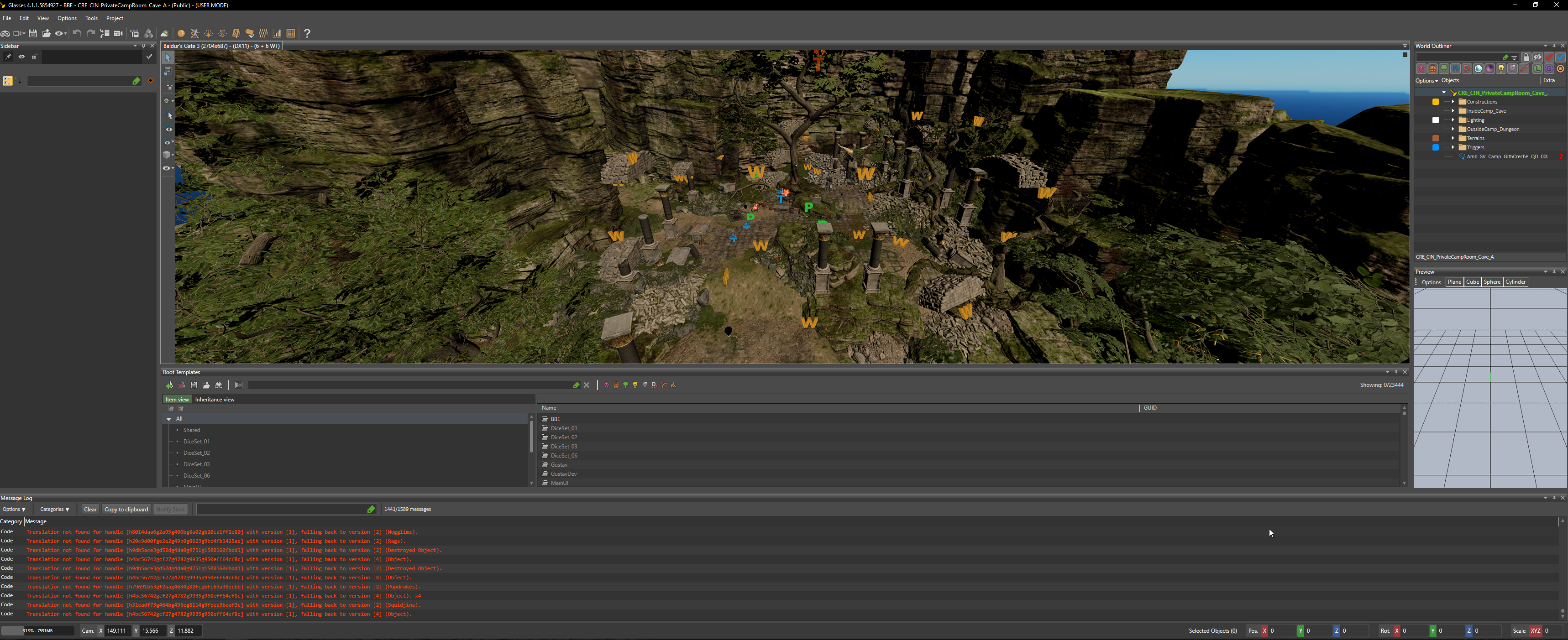Switch to Inheritance view tab
1568x640 pixels.
coord(215,400)
